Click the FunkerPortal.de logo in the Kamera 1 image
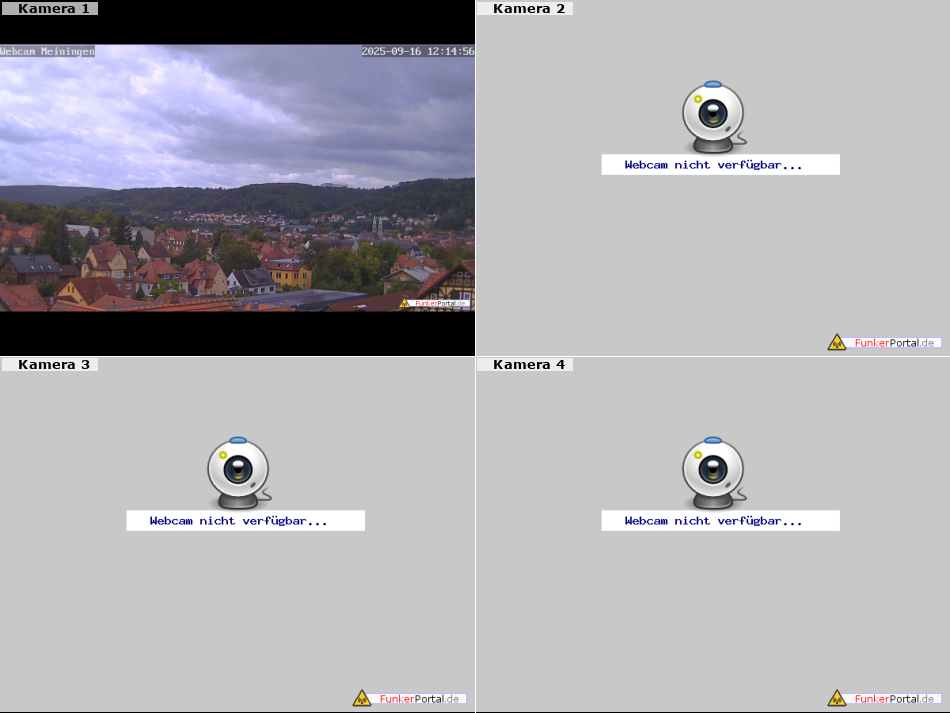 pyautogui.click(x=434, y=303)
